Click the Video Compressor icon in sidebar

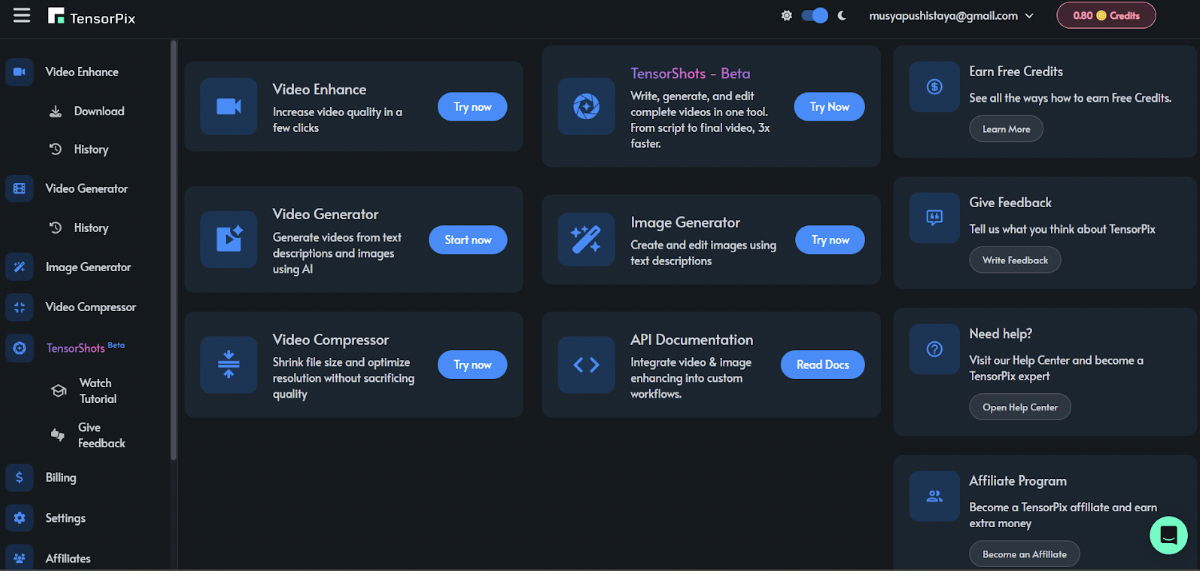pyautogui.click(x=19, y=307)
